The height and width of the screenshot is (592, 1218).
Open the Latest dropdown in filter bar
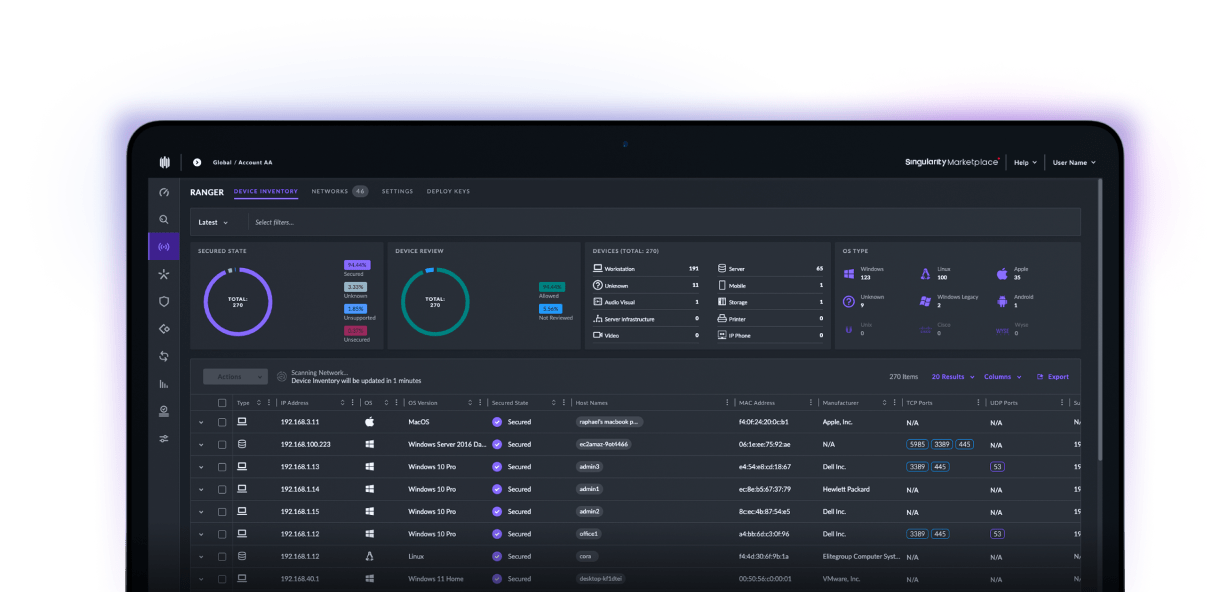point(214,222)
